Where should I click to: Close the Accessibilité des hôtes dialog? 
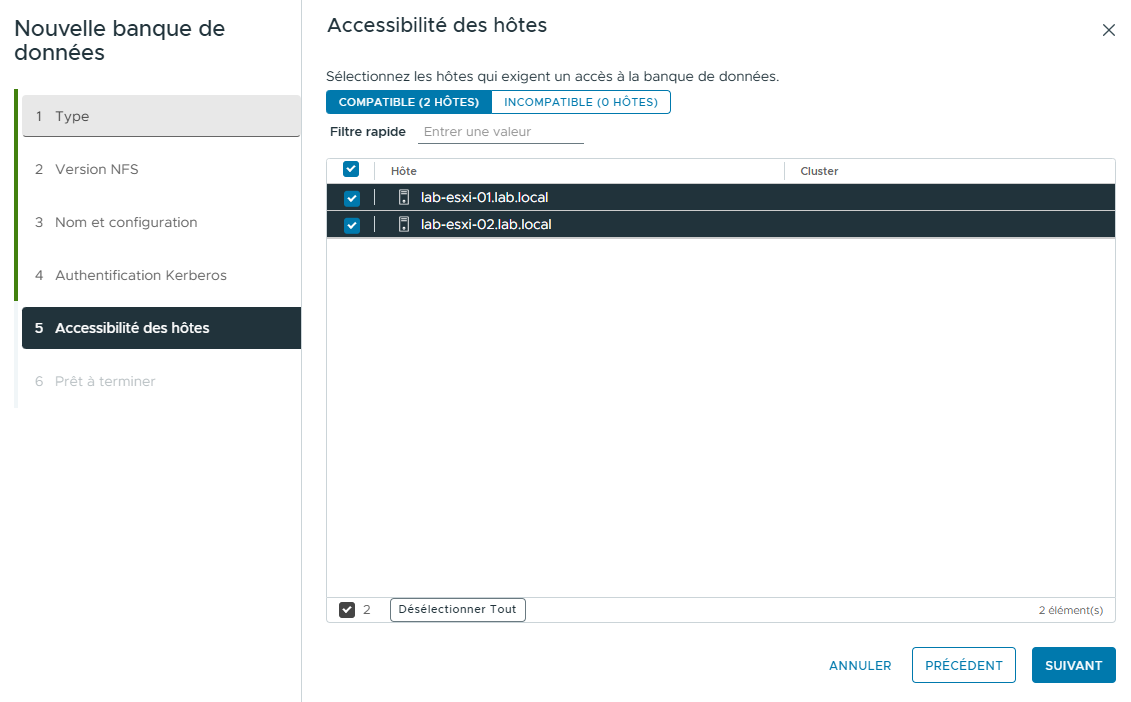[1108, 30]
